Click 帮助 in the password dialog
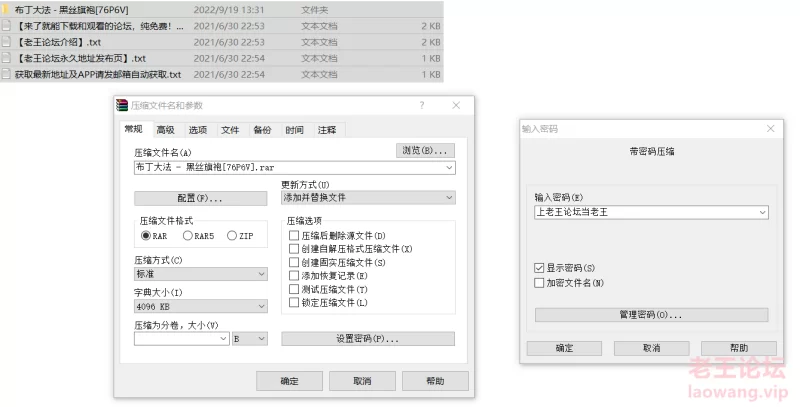 point(739,348)
